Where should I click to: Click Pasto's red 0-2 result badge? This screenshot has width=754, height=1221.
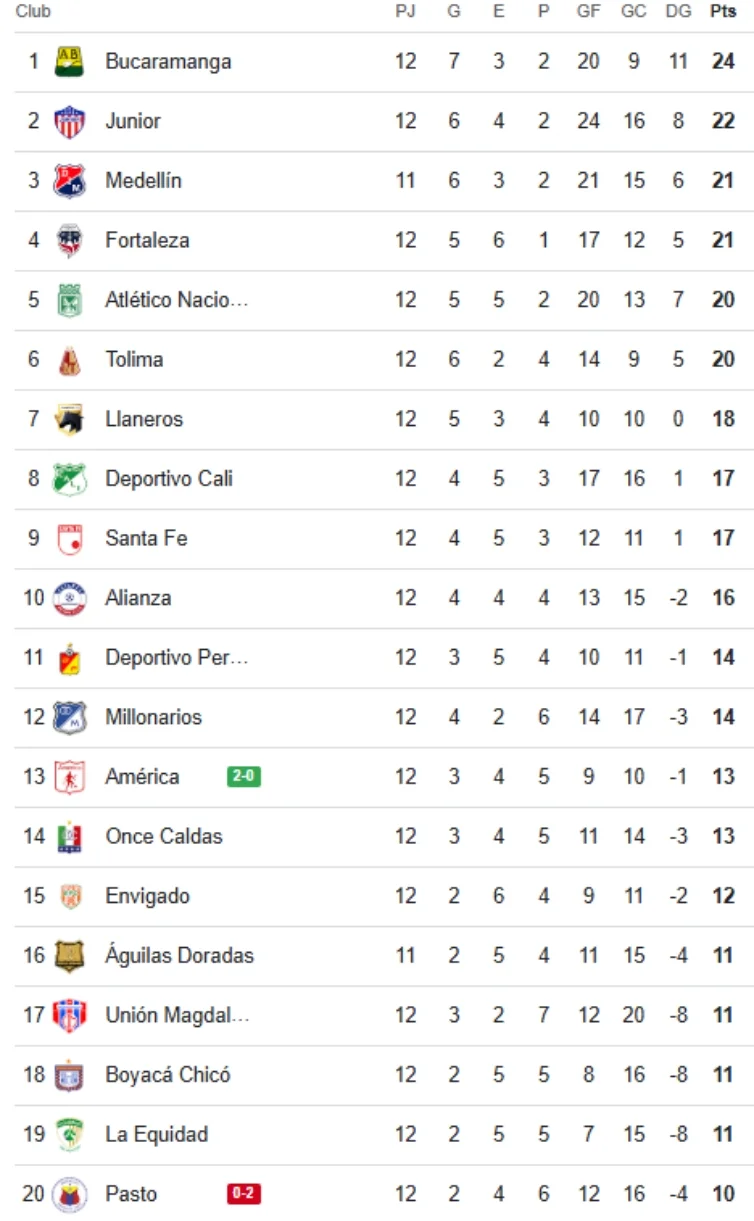pos(244,1193)
